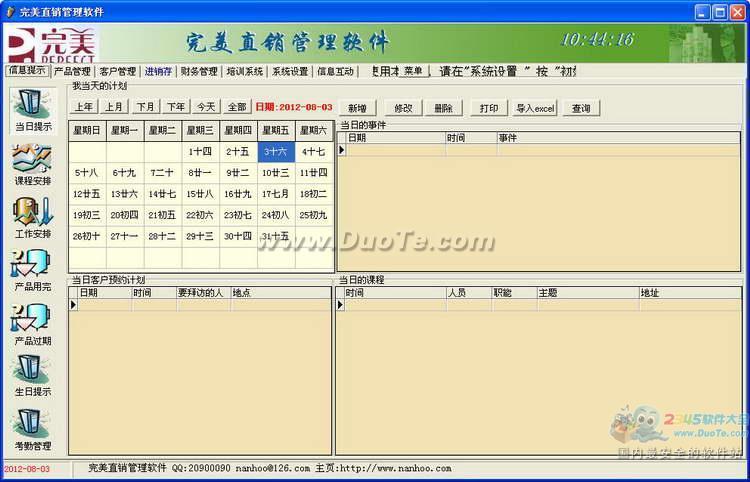This screenshot has width=750, height=482.
Task: Switch to the 培训系统 menu tab
Action: pos(244,72)
